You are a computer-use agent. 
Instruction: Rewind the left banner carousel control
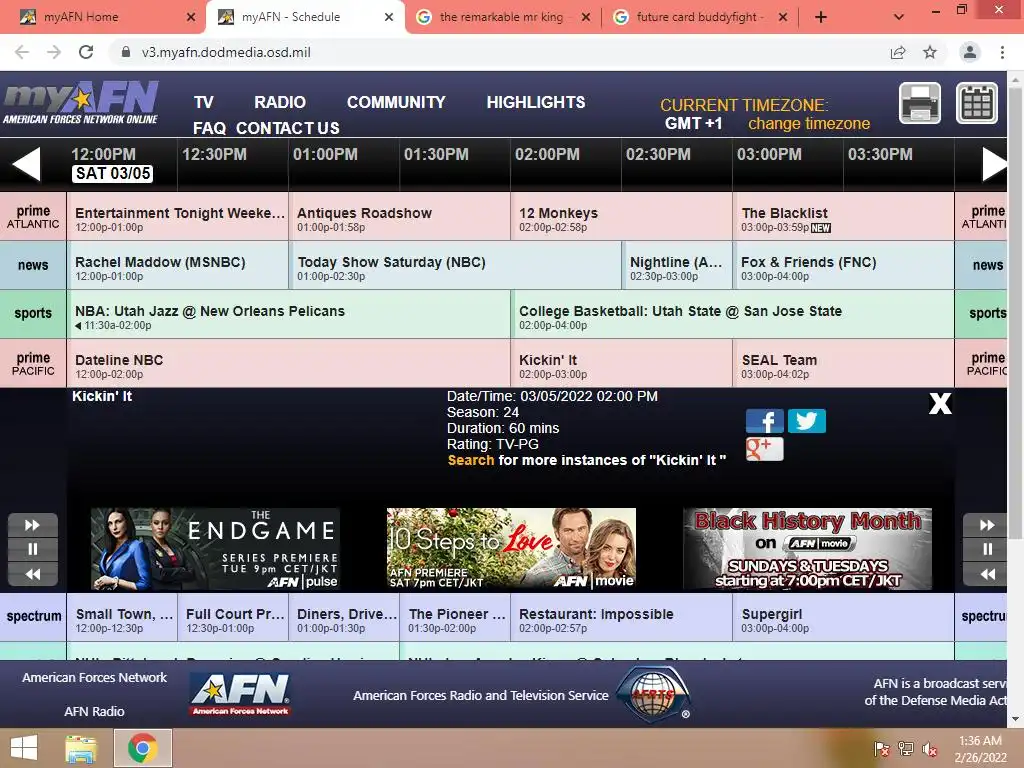coord(33,574)
